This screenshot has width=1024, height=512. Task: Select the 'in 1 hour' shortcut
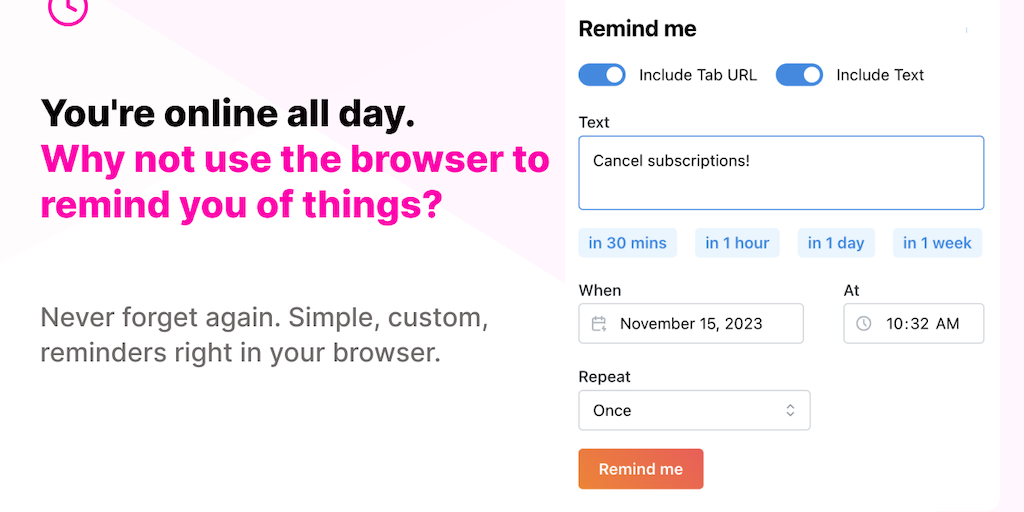pos(737,243)
